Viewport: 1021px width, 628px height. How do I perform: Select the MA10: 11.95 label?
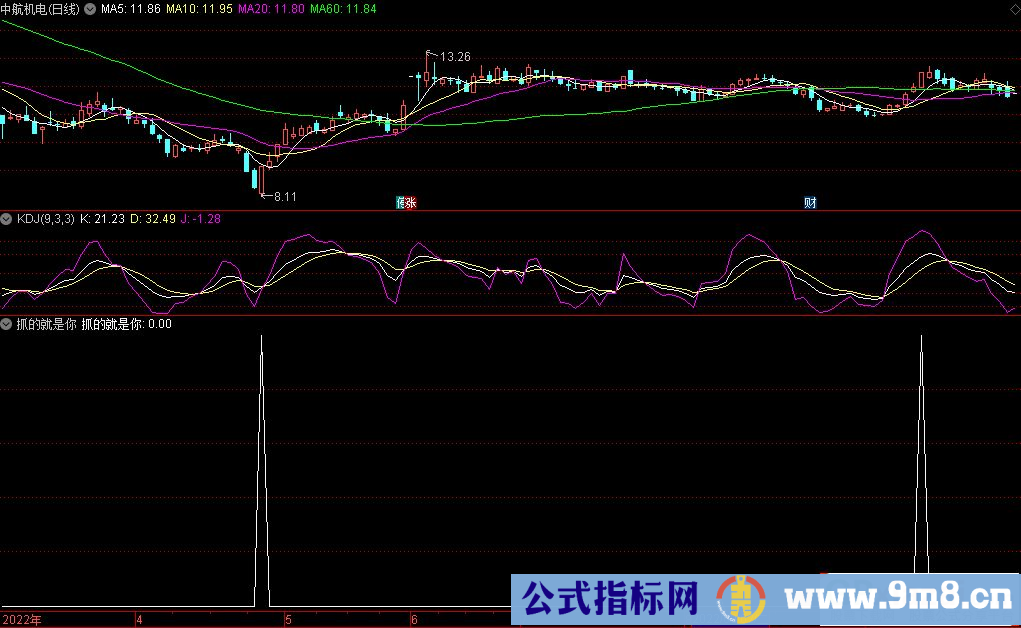(x=199, y=9)
